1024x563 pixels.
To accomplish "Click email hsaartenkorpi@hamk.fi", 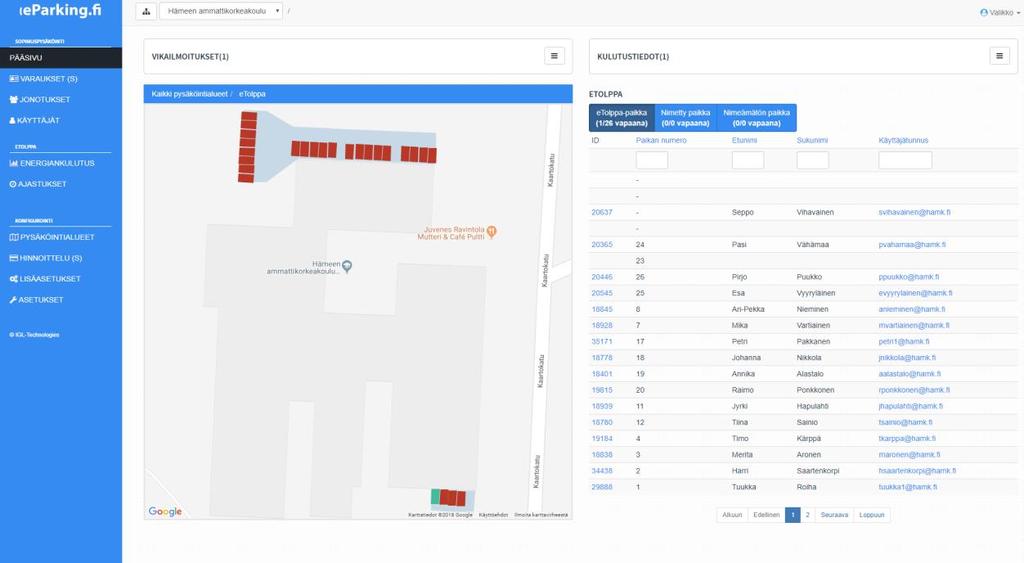I will pyautogui.click(x=918, y=471).
